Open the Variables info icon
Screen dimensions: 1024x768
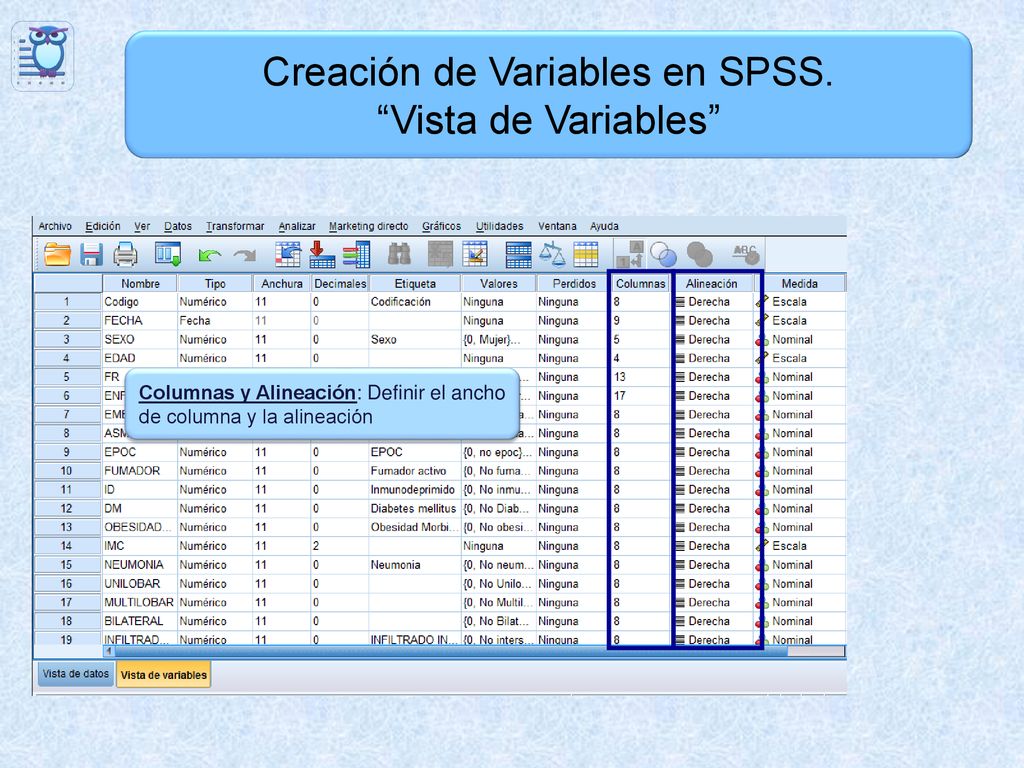click(x=357, y=254)
